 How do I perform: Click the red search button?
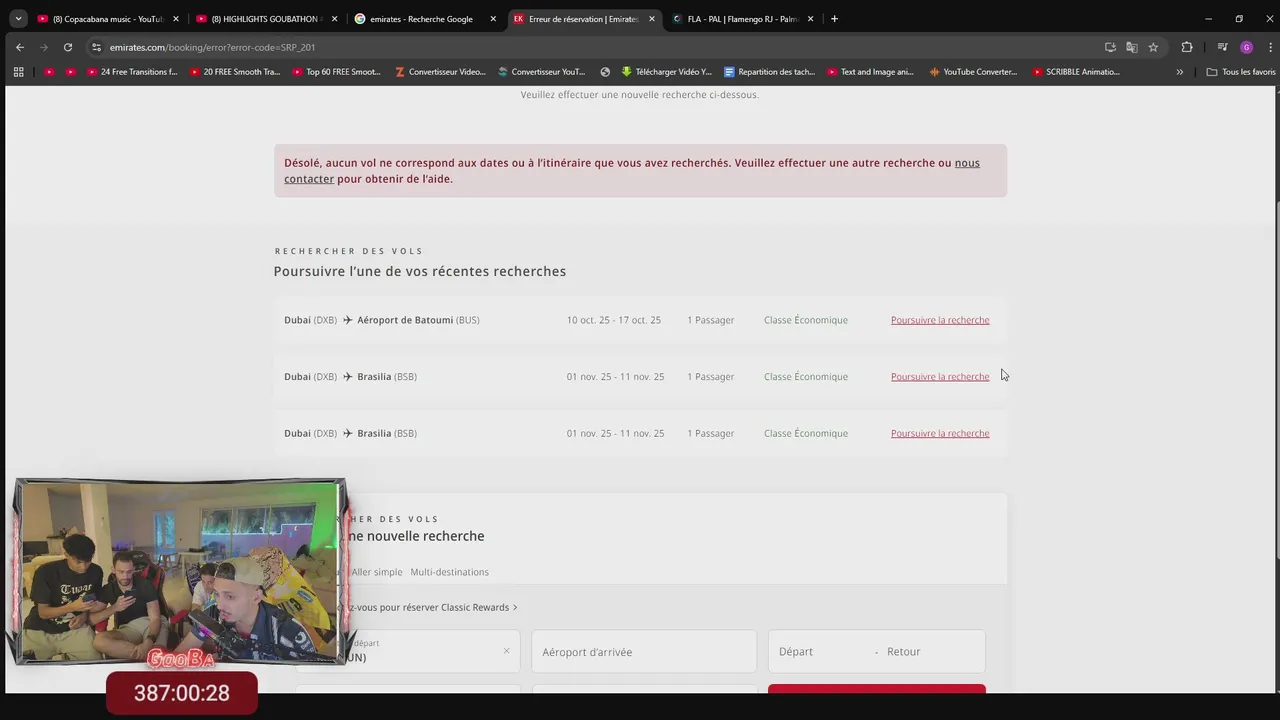point(877,688)
